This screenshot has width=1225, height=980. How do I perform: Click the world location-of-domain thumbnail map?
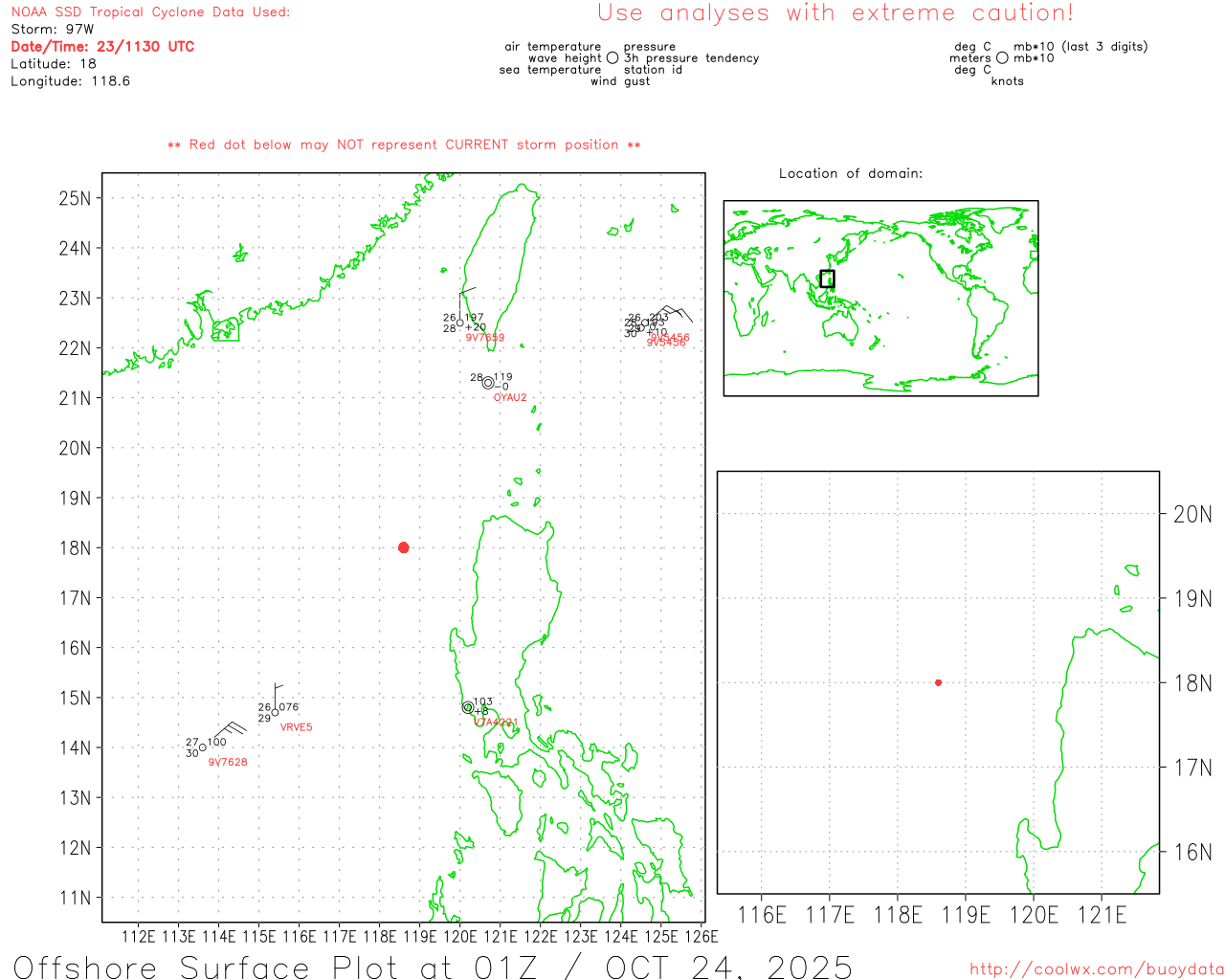pyautogui.click(x=880, y=298)
